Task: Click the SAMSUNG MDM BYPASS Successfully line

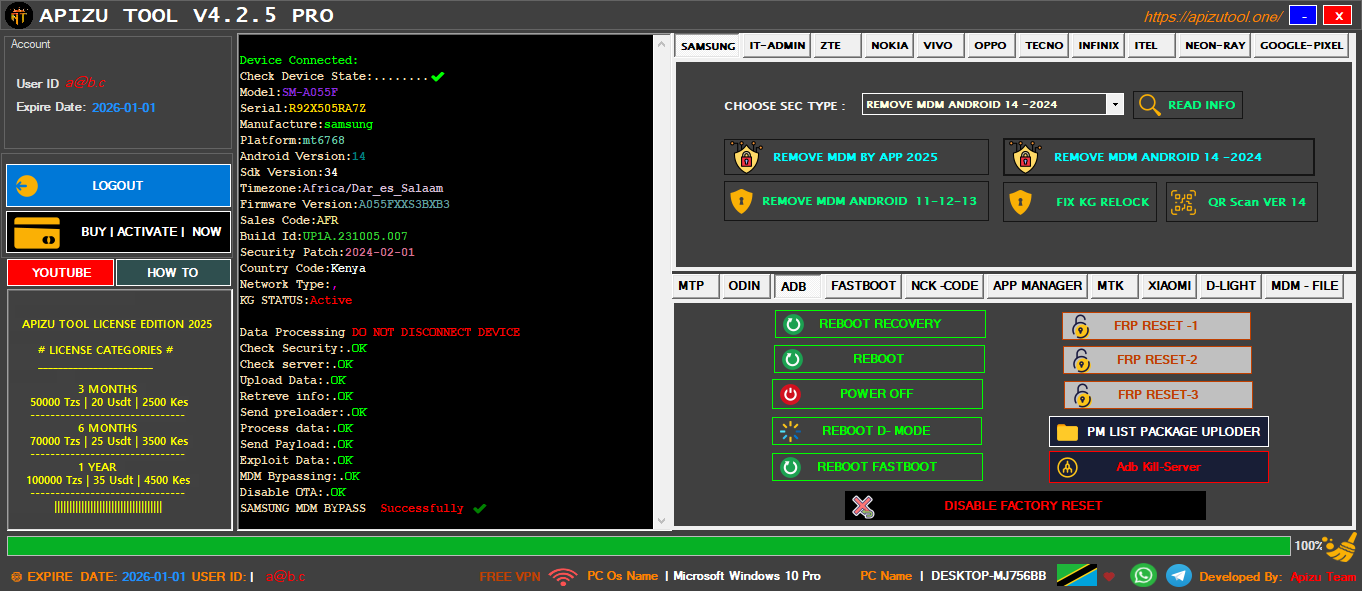Action: tap(363, 508)
